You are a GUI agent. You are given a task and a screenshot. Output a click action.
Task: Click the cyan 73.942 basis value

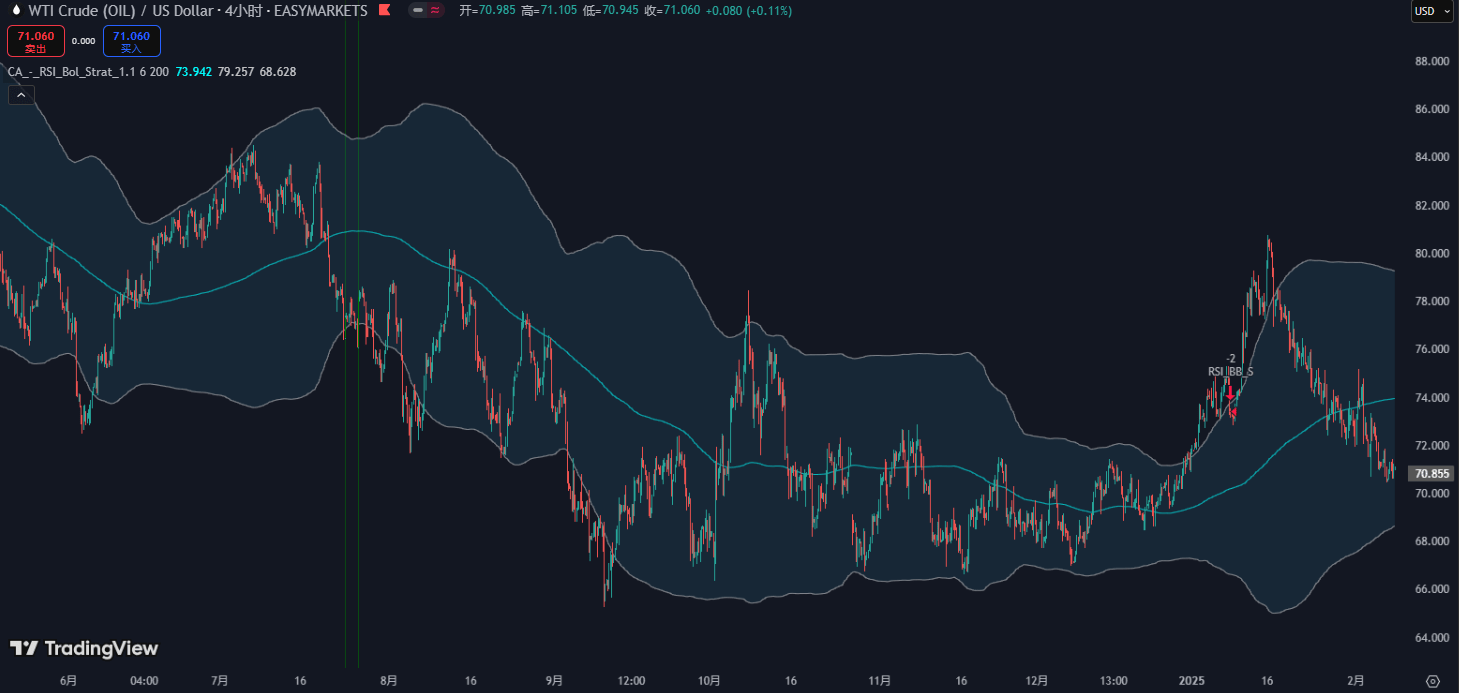pyautogui.click(x=194, y=72)
